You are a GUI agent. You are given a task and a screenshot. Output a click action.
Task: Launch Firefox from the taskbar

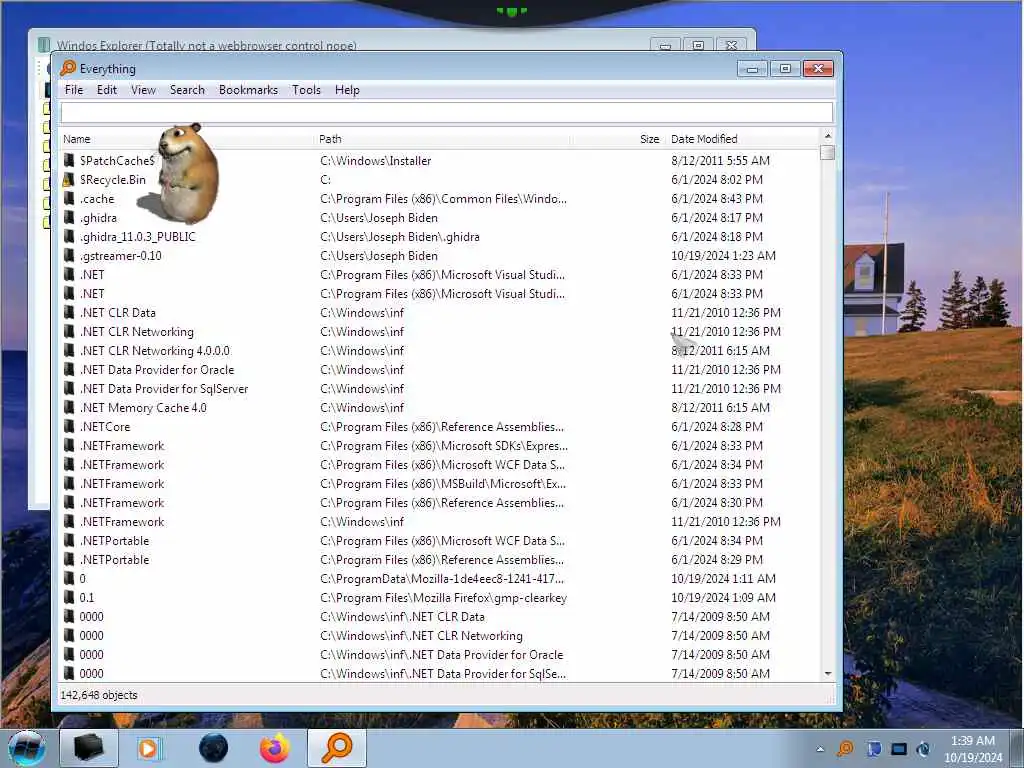[275, 748]
